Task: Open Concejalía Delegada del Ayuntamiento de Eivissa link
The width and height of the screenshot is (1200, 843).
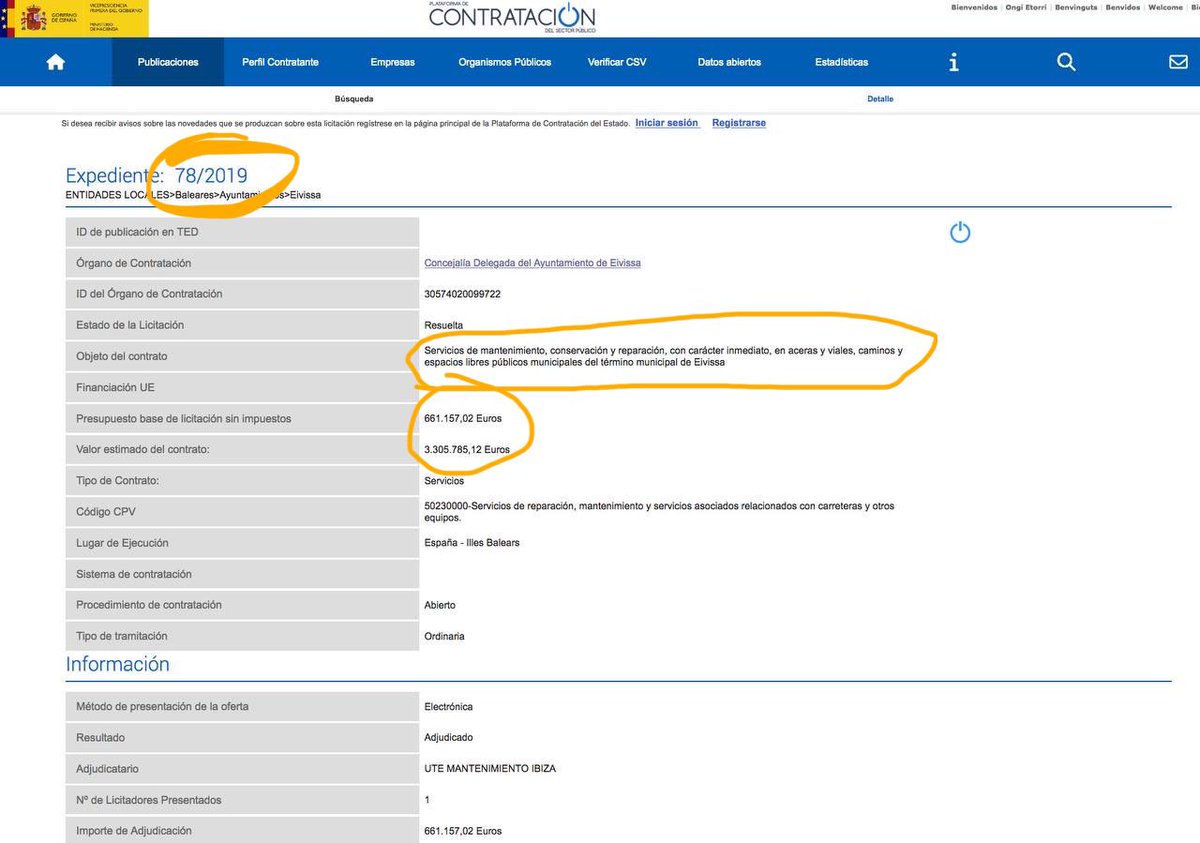Action: coord(532,263)
